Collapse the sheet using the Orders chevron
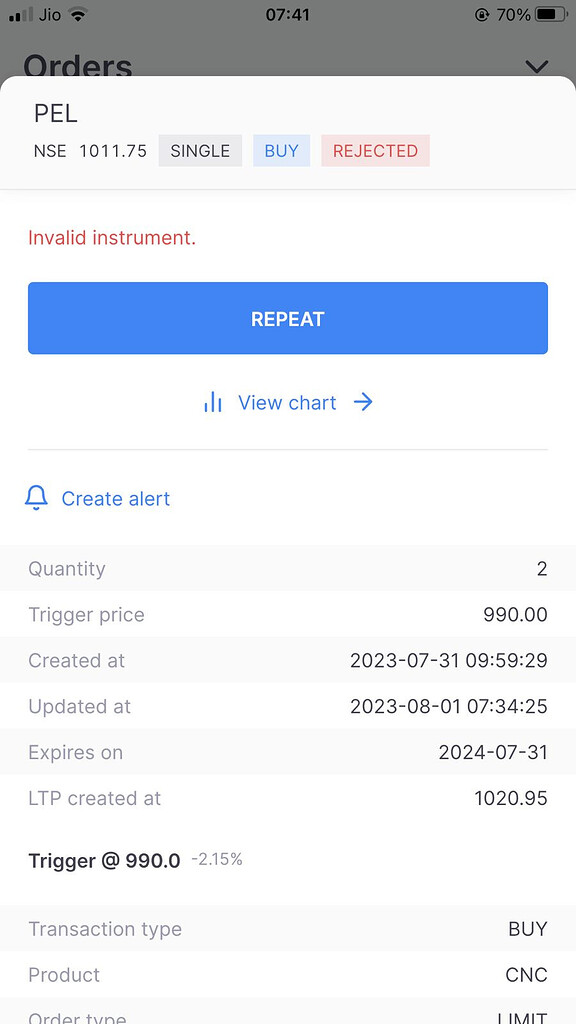Viewport: 576px width, 1024px height. [x=537, y=68]
